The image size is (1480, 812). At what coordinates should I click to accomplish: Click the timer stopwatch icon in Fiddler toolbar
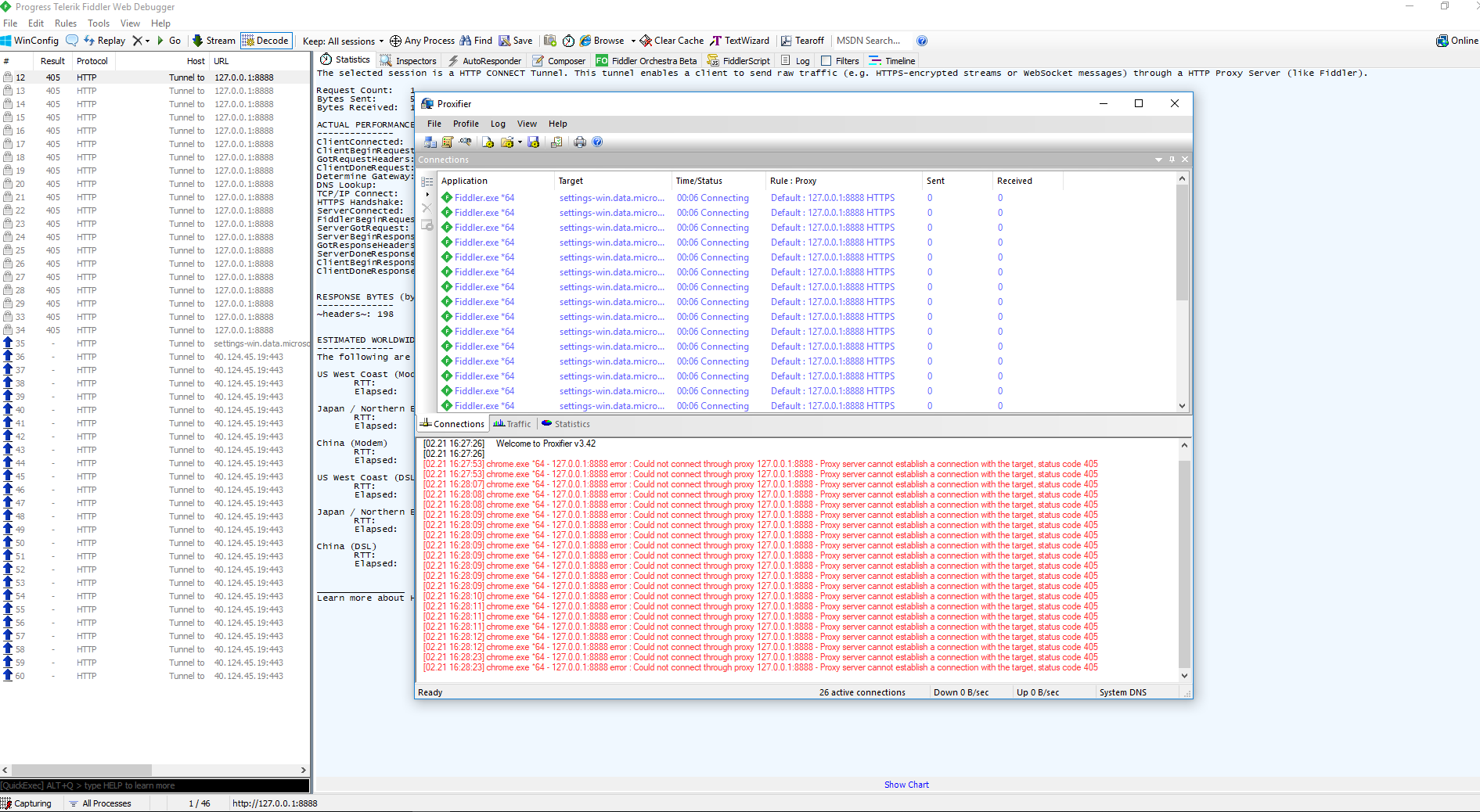coord(569,41)
